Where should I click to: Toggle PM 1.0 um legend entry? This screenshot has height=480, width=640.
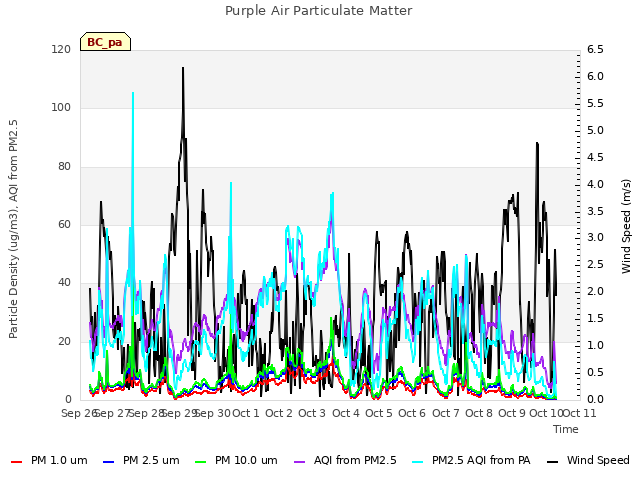click(x=49, y=460)
